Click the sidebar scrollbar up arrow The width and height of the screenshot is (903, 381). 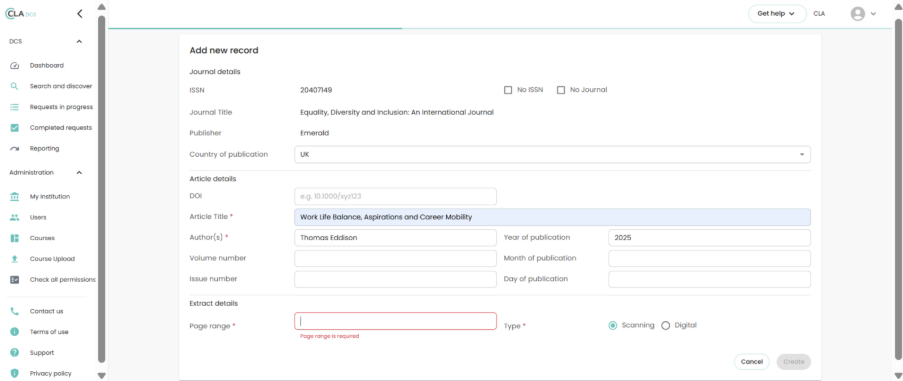click(101, 7)
